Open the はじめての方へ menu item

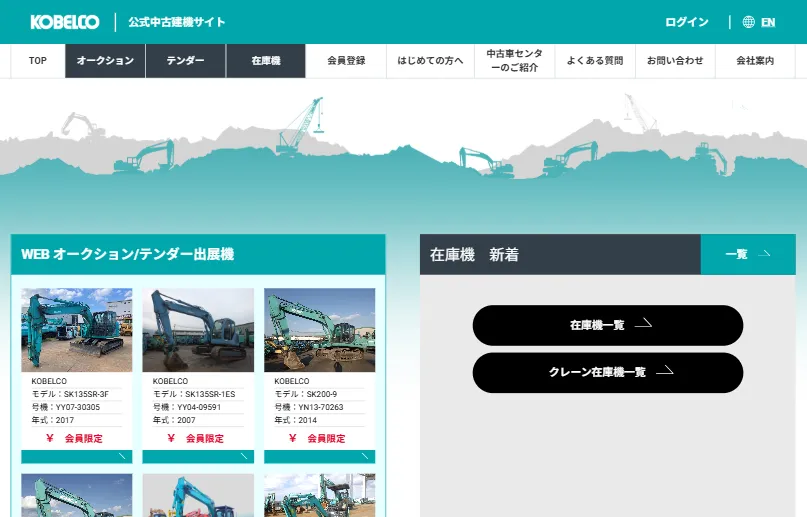coord(430,61)
